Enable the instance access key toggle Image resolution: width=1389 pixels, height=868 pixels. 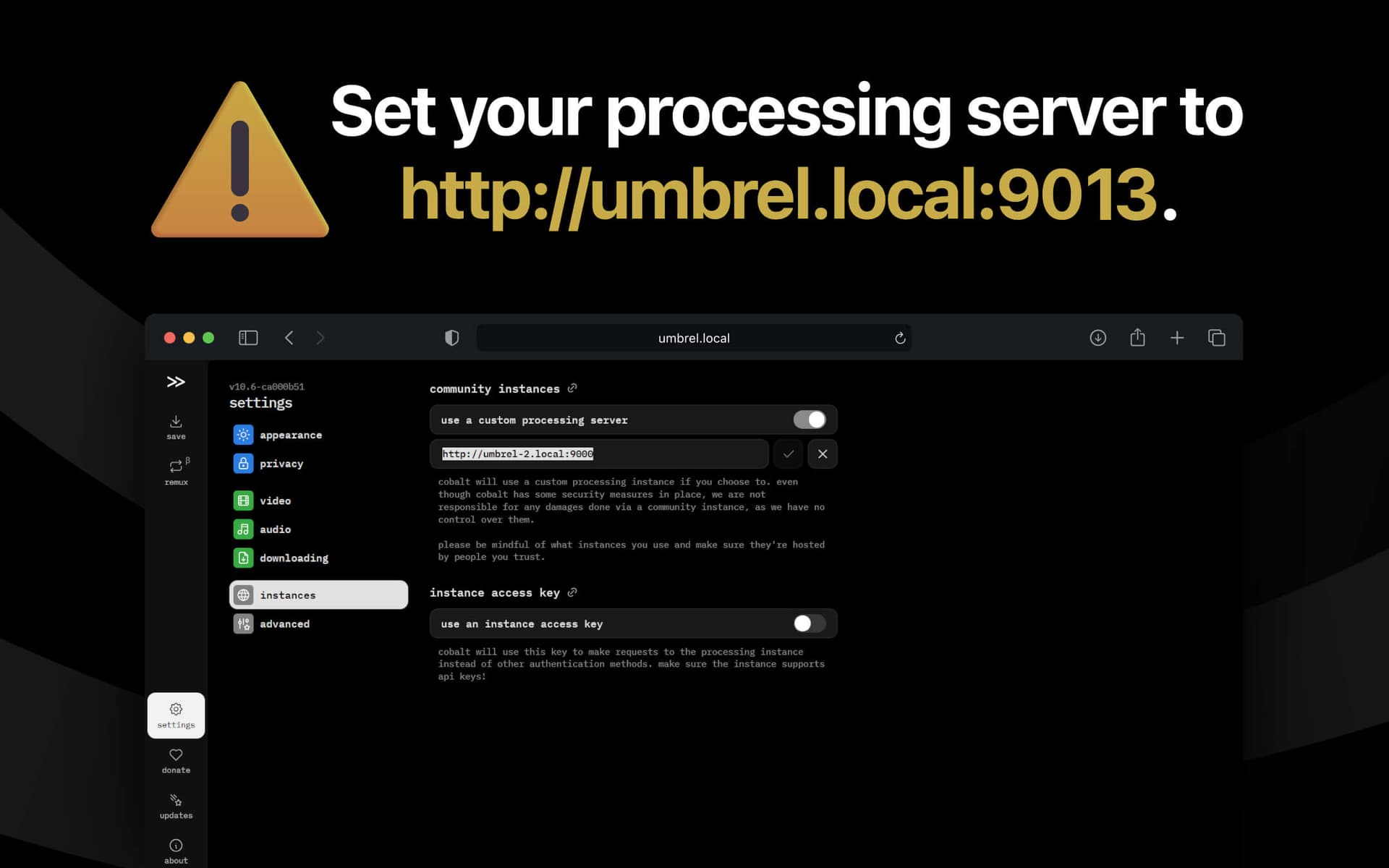pos(808,623)
